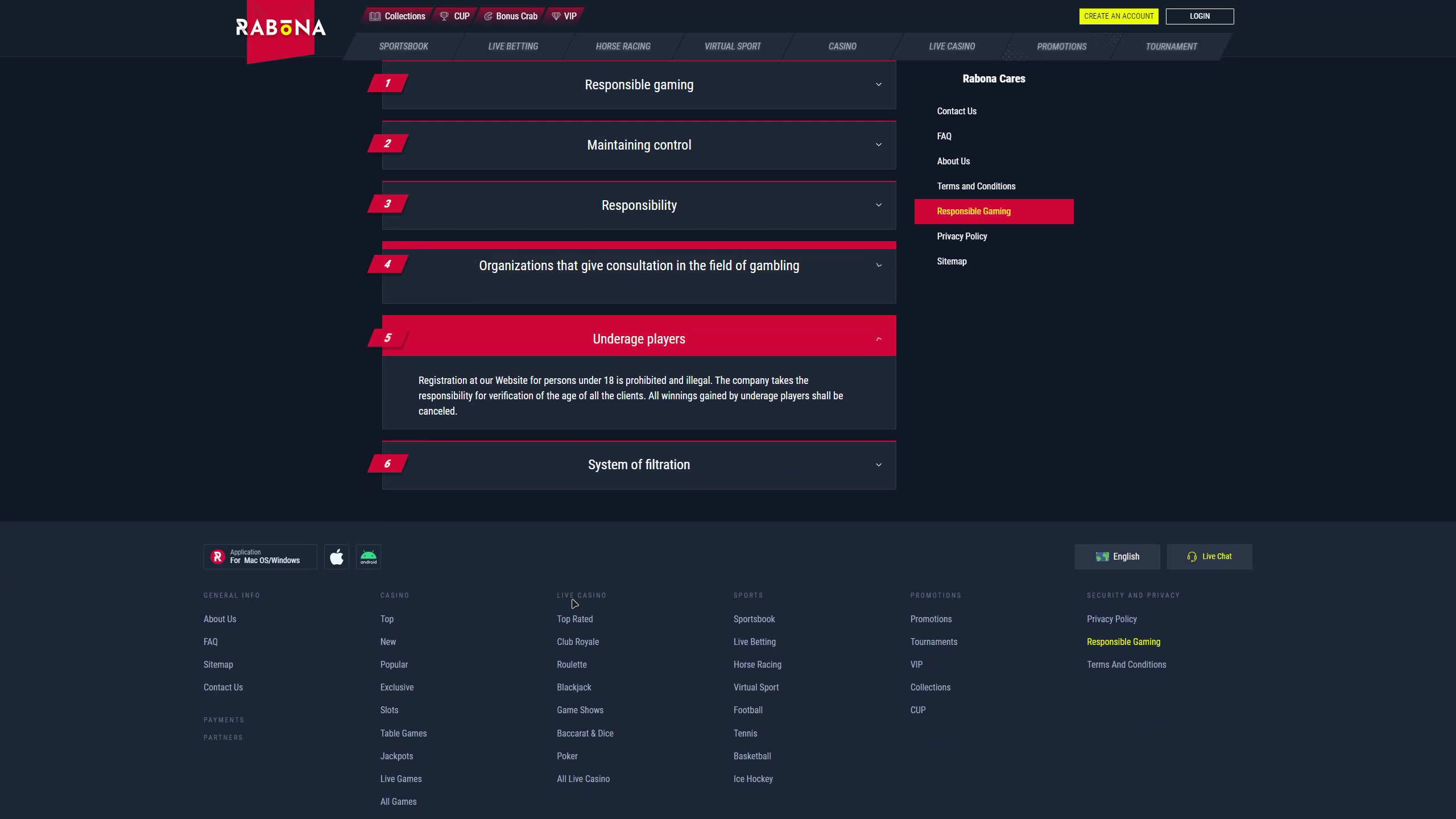Viewport: 1456px width, 819px height.
Task: Expand System of filtration section
Action: [x=639, y=465]
